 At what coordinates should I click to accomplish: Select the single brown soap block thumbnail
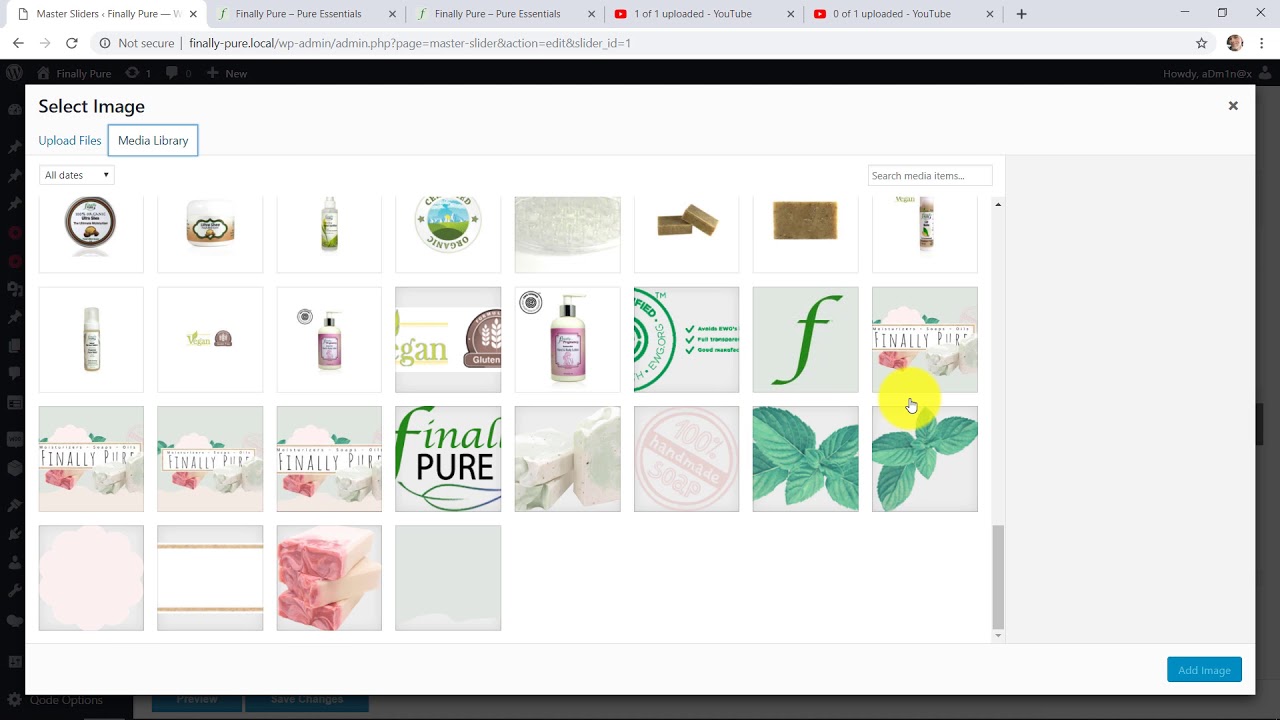[x=805, y=234]
